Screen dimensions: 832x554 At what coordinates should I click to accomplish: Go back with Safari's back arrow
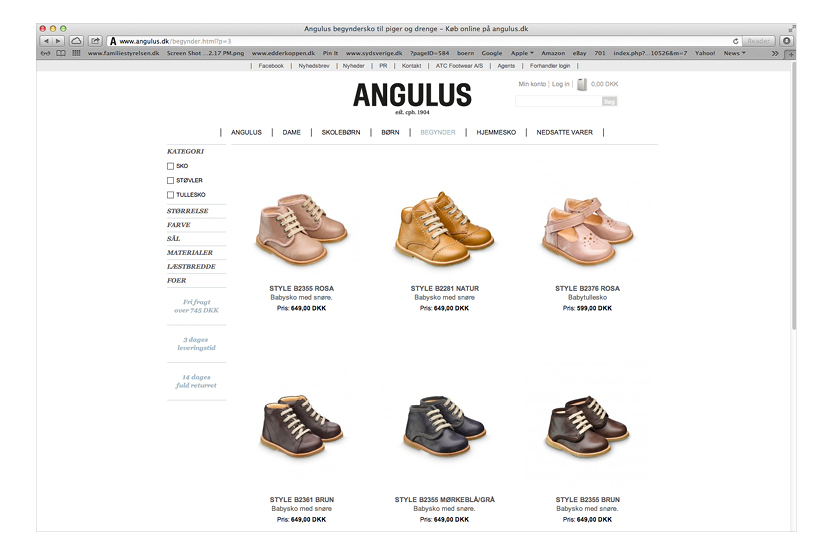click(x=46, y=41)
